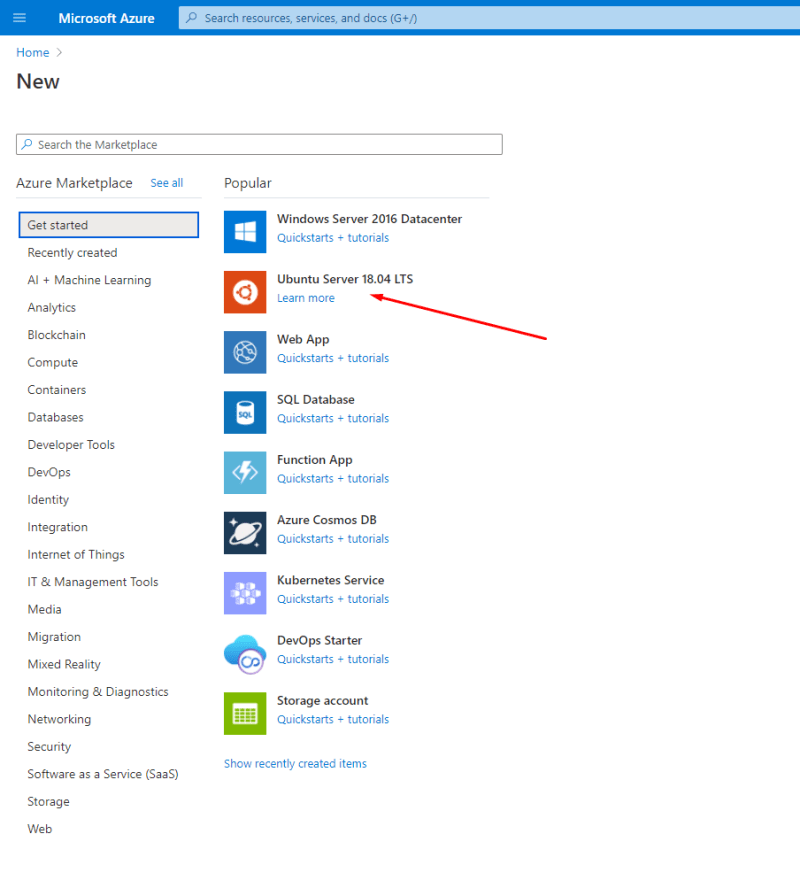
Task: Click the Marketplace search magnifier icon
Action: (27, 144)
